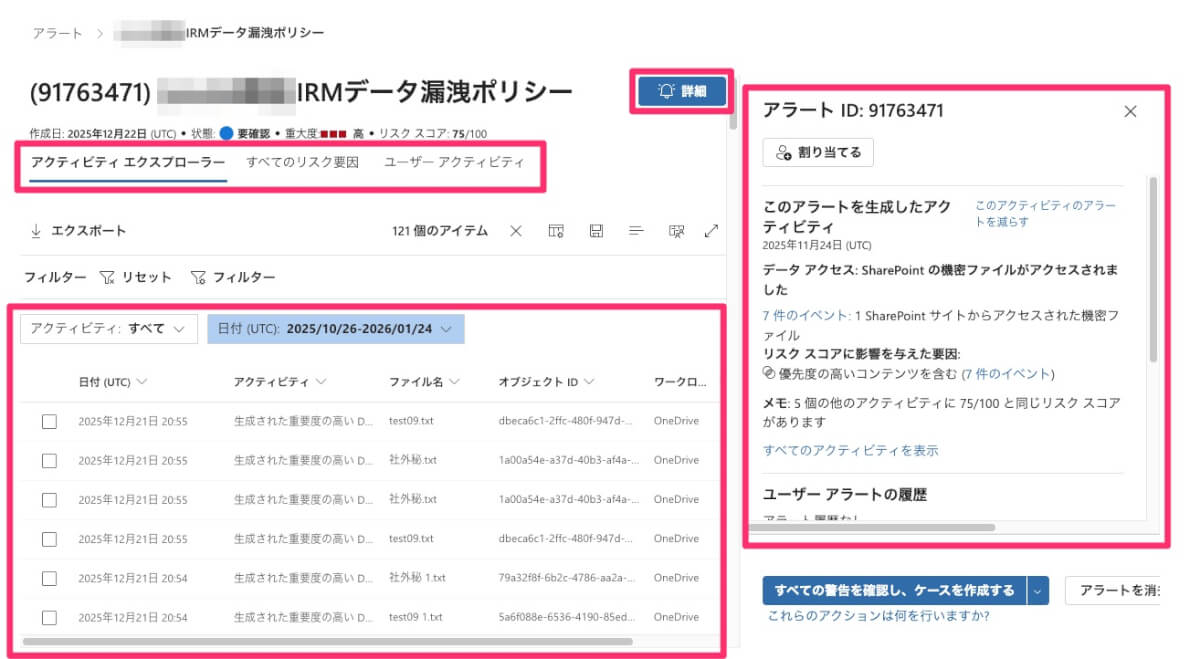Click the 割り当てる assign button
Screen dimensions: 1200x659
818,152
